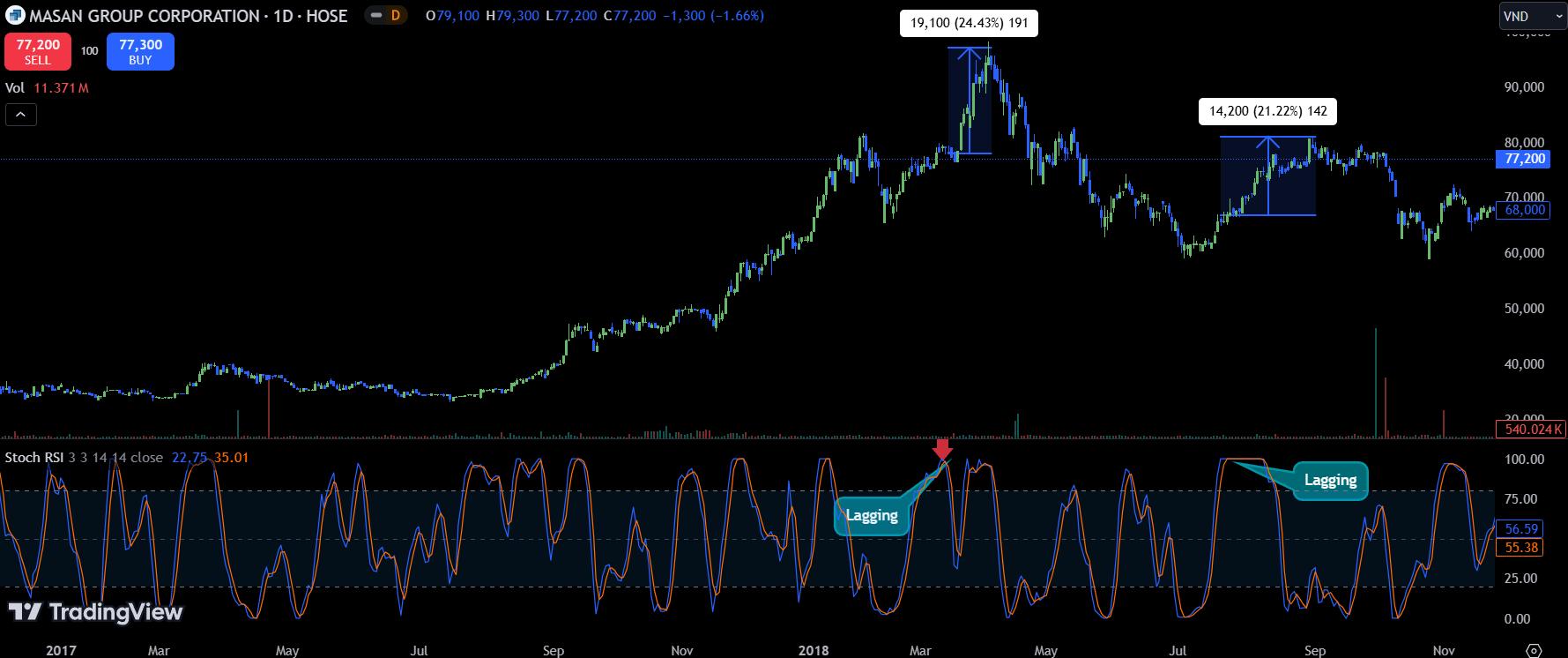
Task: Click the blue BUY 77,300 button
Action: pos(140,52)
